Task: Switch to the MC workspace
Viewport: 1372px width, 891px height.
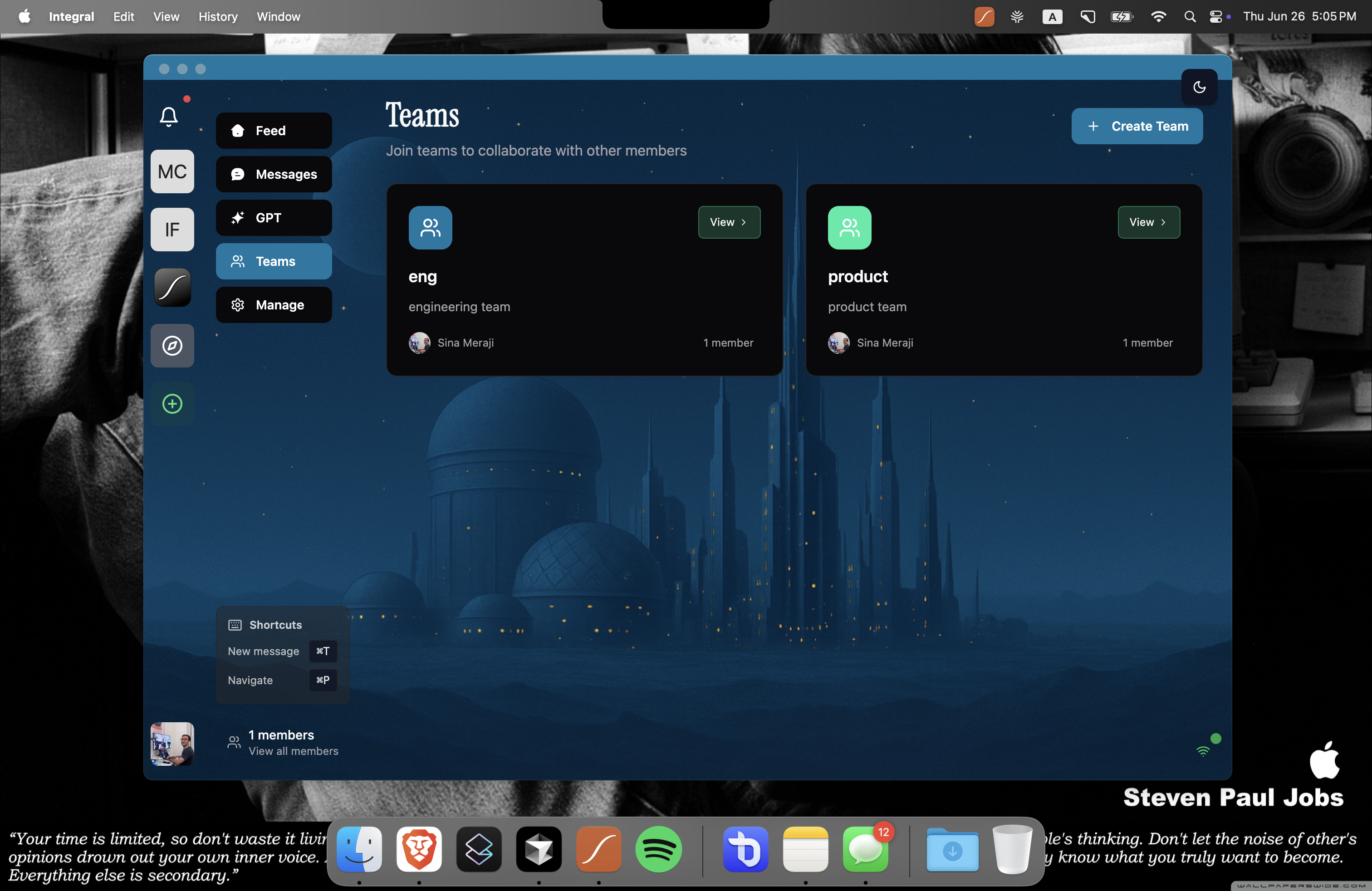Action: pyautogui.click(x=172, y=172)
